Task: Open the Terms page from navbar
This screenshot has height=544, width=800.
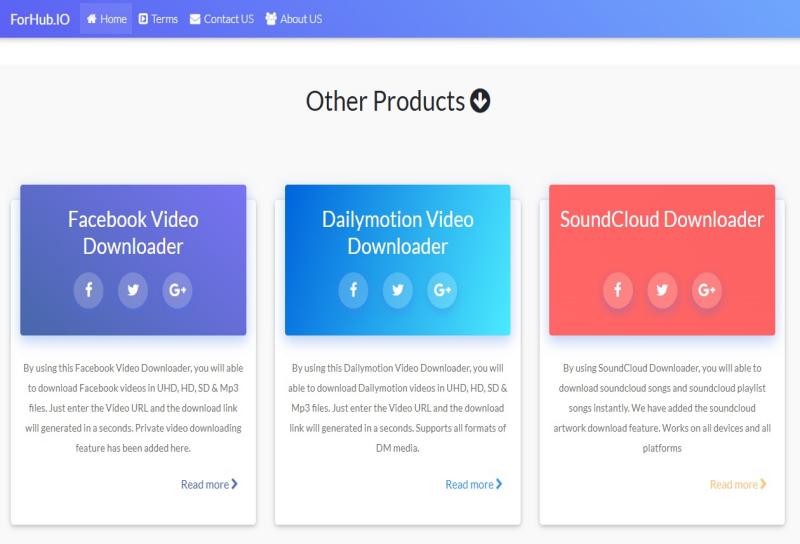Action: [x=158, y=19]
